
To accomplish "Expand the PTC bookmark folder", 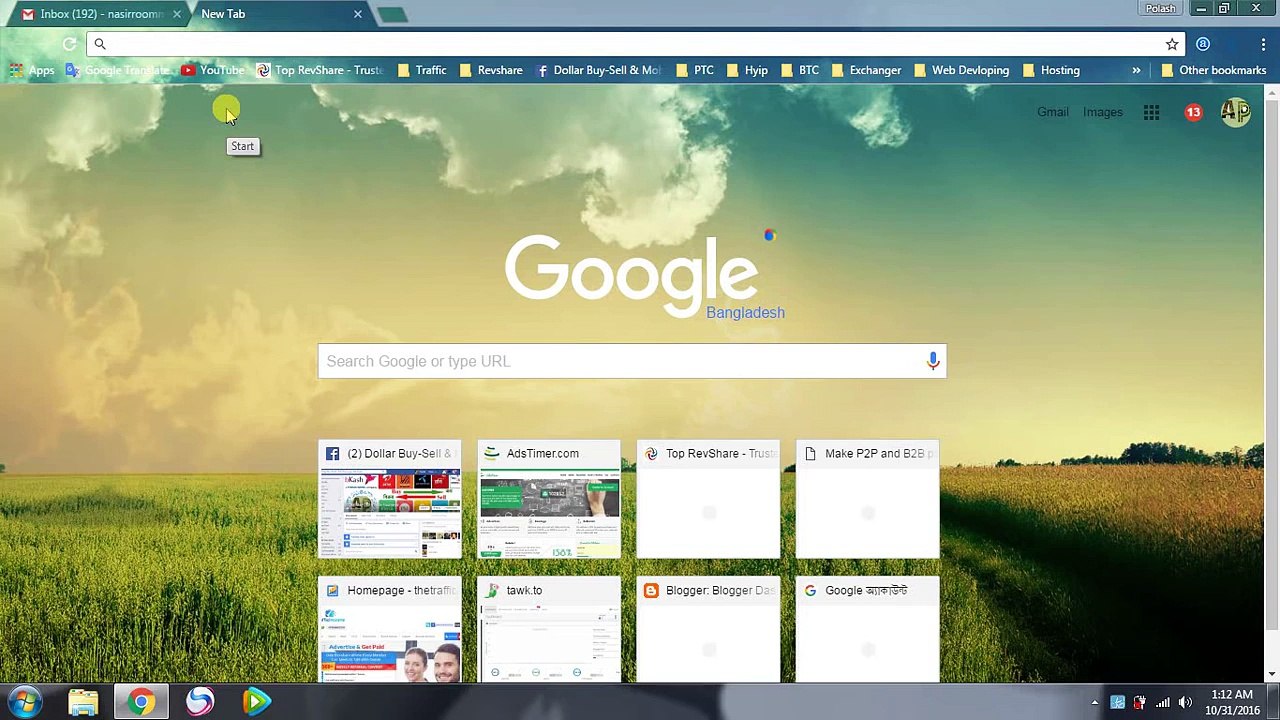I will tap(694, 70).
